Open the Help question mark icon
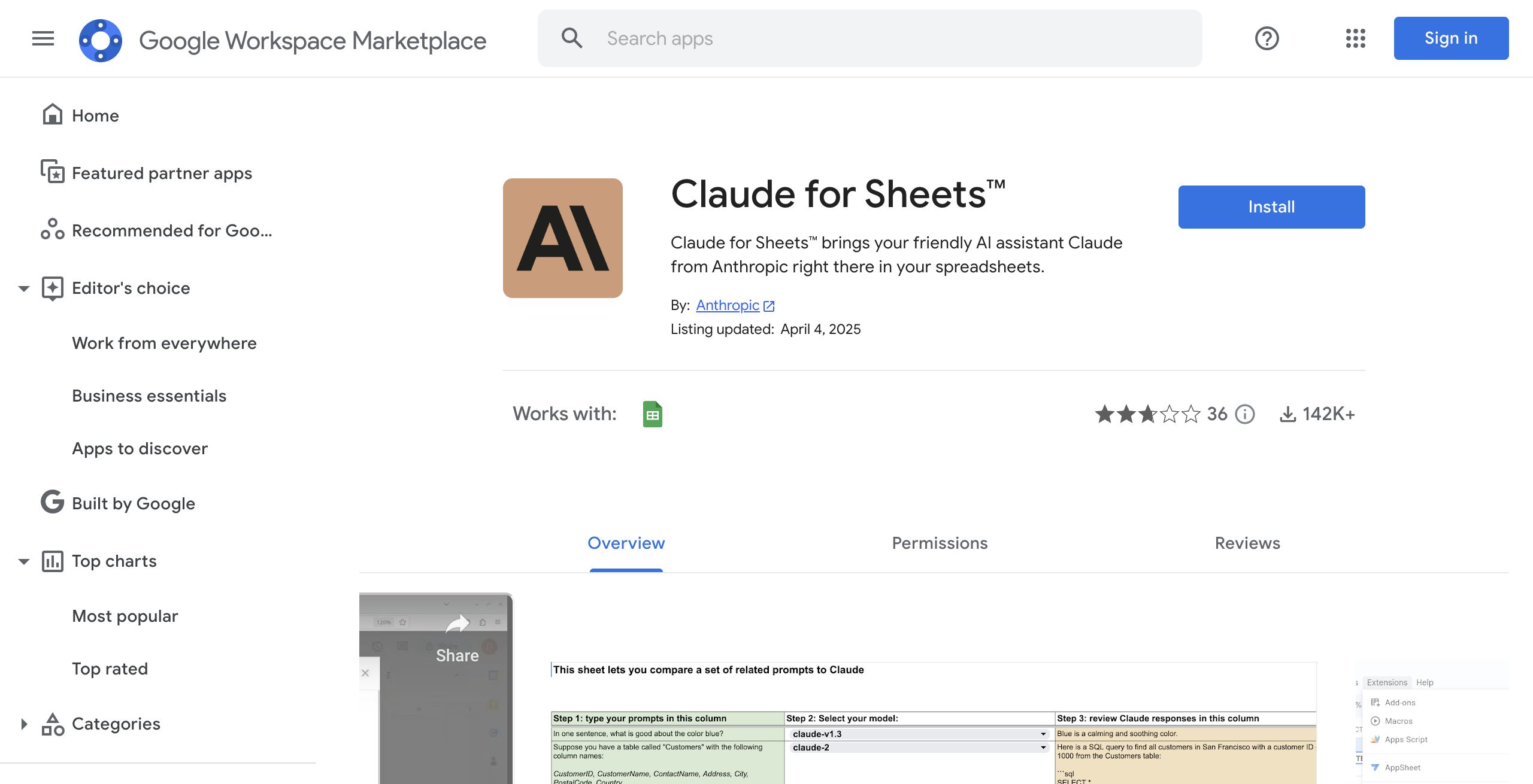 1267,39
